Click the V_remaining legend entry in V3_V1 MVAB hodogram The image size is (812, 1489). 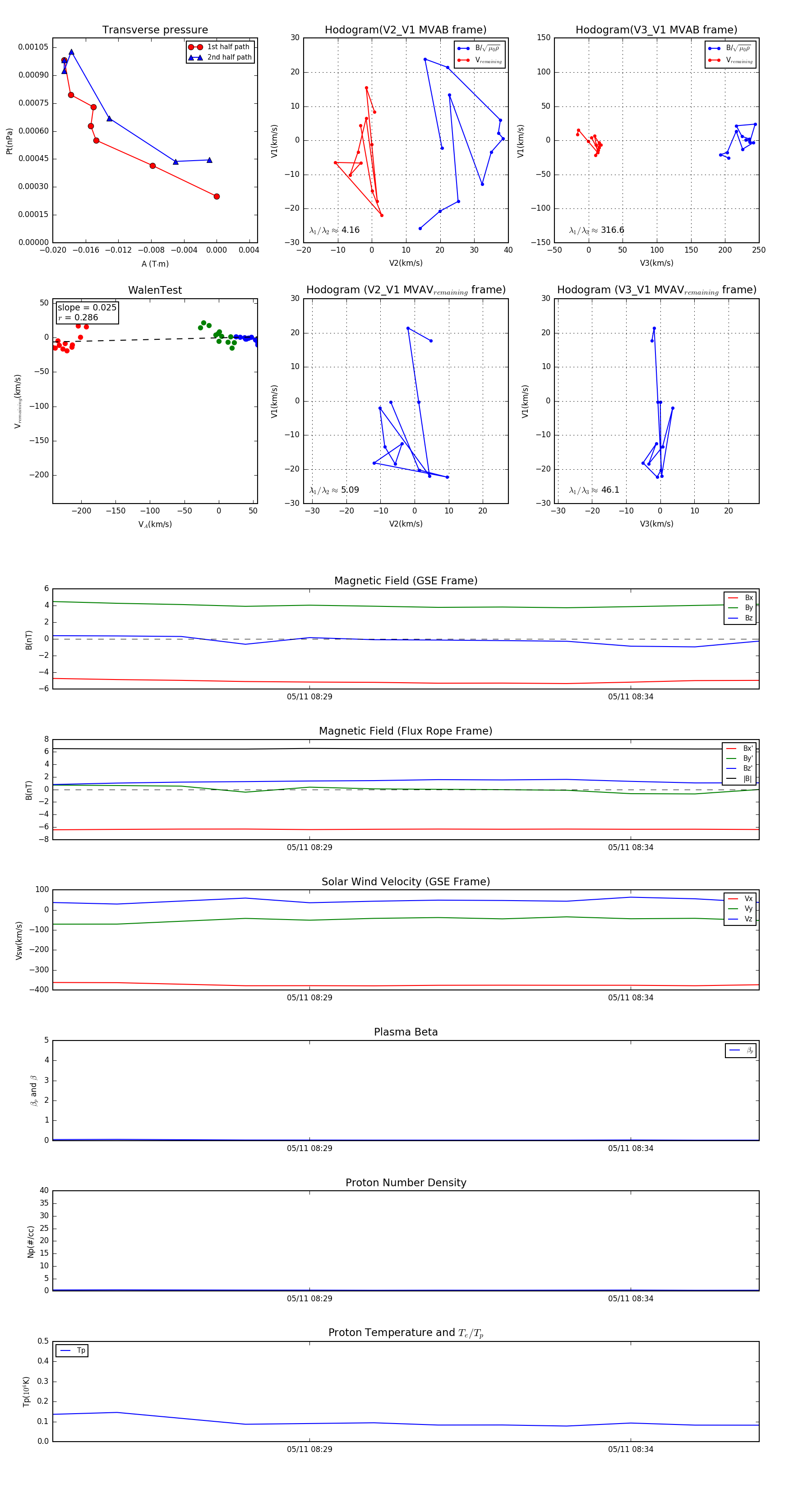(730, 60)
